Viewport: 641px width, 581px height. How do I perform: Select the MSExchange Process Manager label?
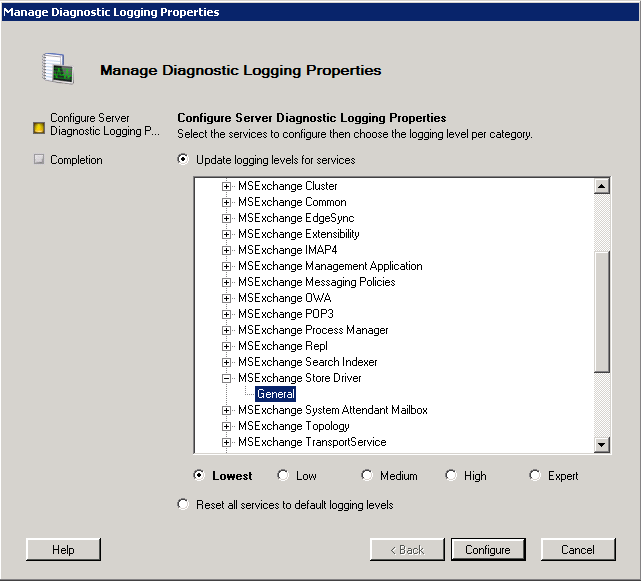[313, 330]
